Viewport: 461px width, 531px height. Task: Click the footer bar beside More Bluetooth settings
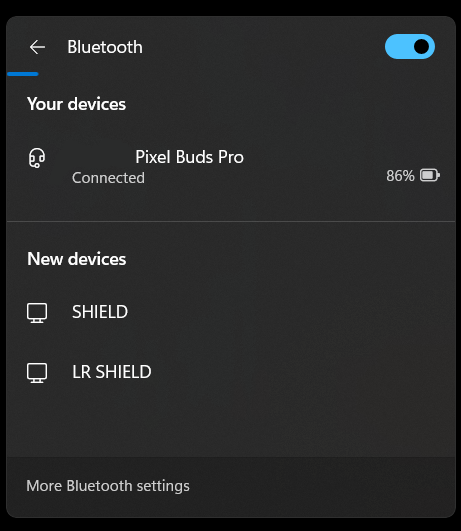tap(322, 487)
